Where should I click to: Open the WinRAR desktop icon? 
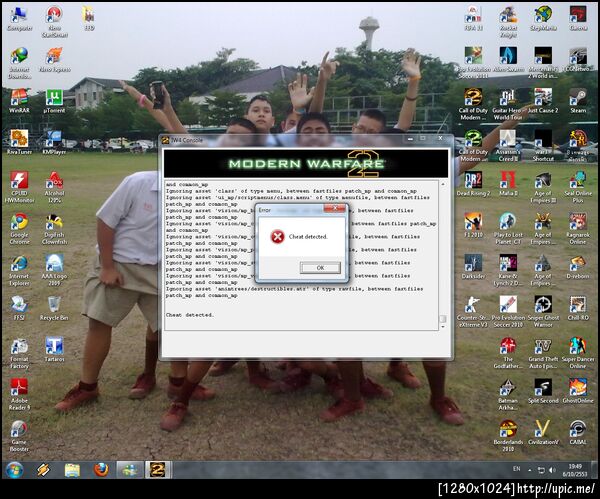[19, 101]
